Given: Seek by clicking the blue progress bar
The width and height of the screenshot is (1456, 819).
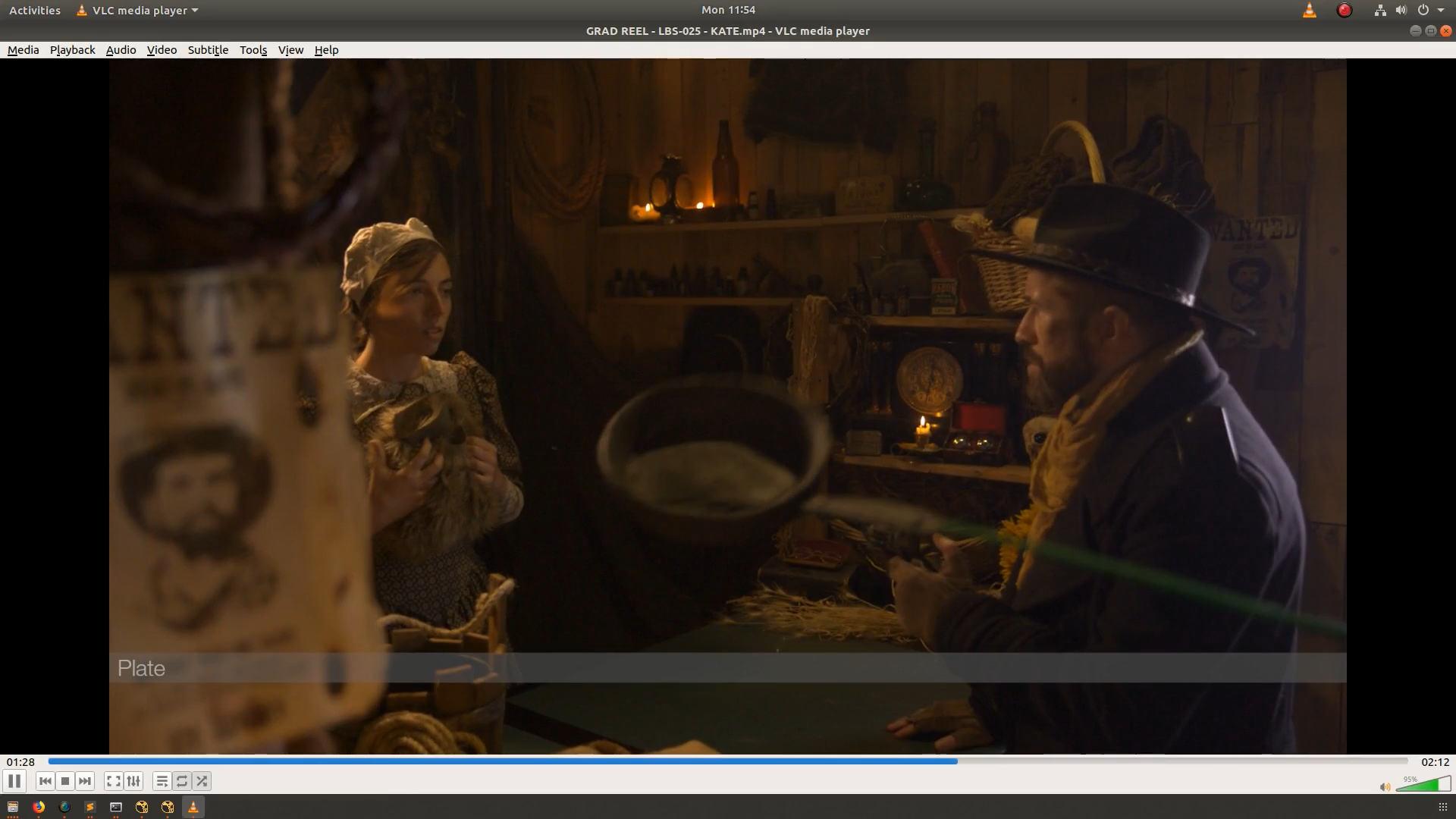Looking at the screenshot, I should tap(500, 761).
